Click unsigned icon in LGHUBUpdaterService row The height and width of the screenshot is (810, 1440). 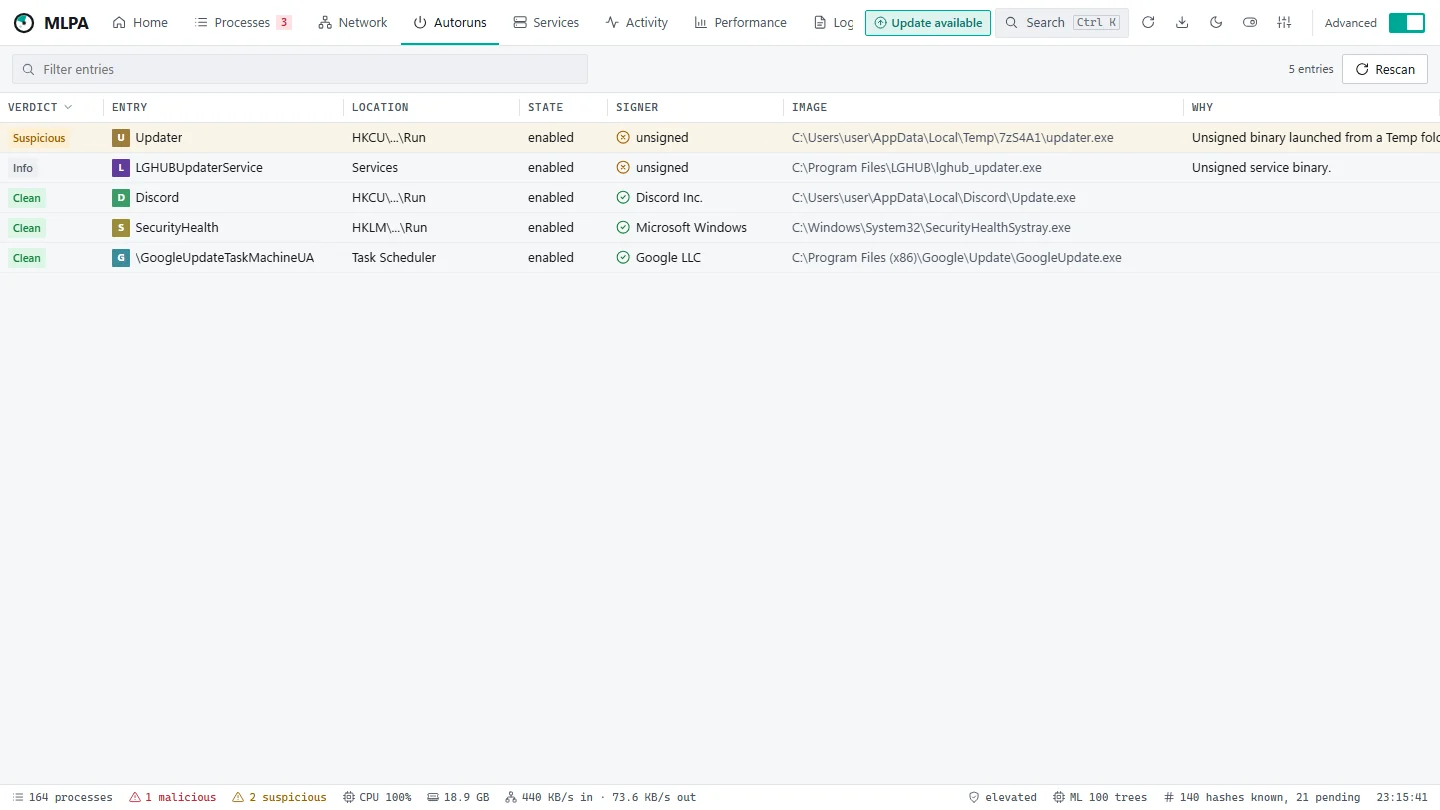[623, 168]
